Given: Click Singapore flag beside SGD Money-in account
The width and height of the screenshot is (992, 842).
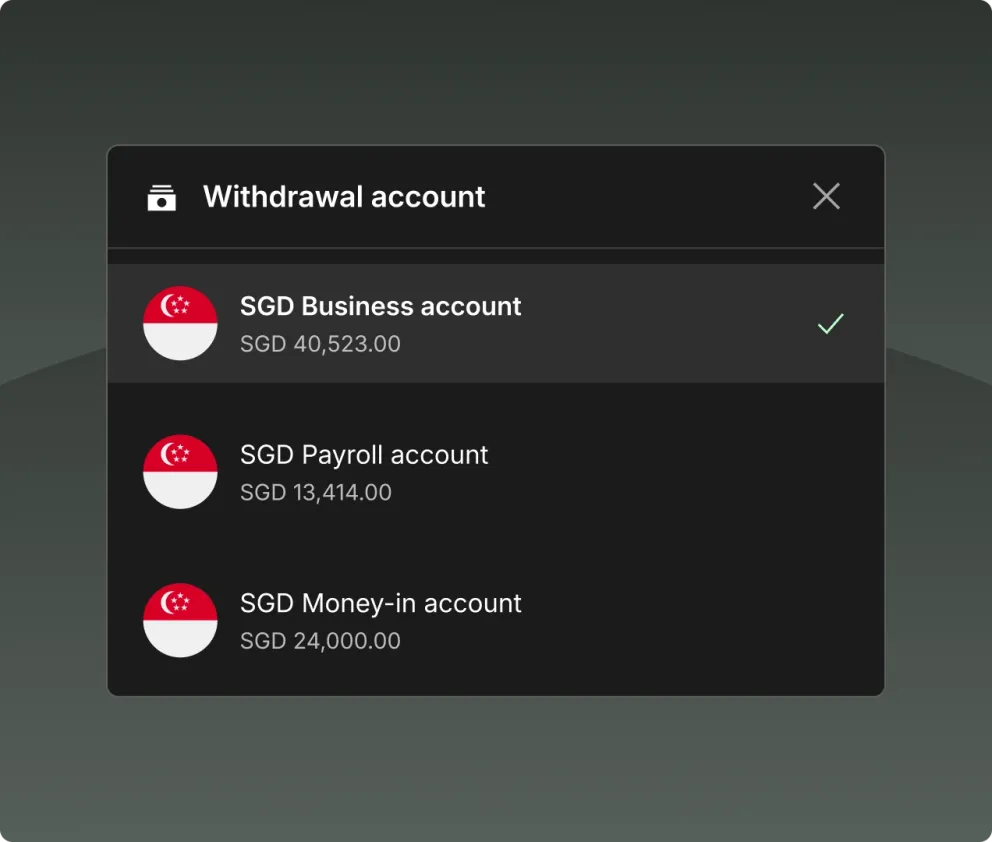Looking at the screenshot, I should pyautogui.click(x=180, y=621).
